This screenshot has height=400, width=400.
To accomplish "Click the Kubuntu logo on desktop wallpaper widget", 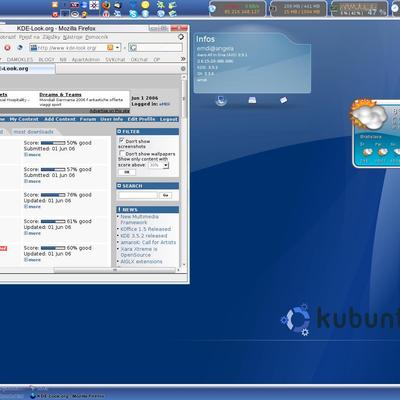I will coord(295,319).
